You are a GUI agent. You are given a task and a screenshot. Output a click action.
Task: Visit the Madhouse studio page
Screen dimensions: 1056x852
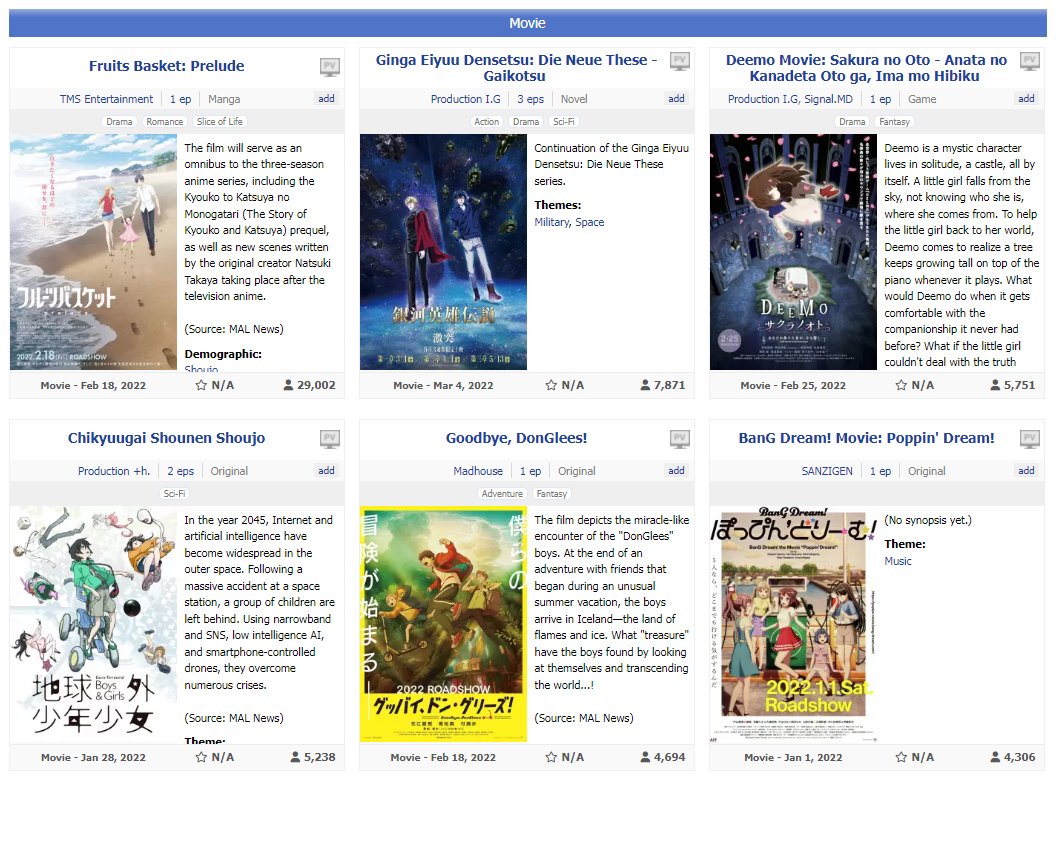pos(478,471)
